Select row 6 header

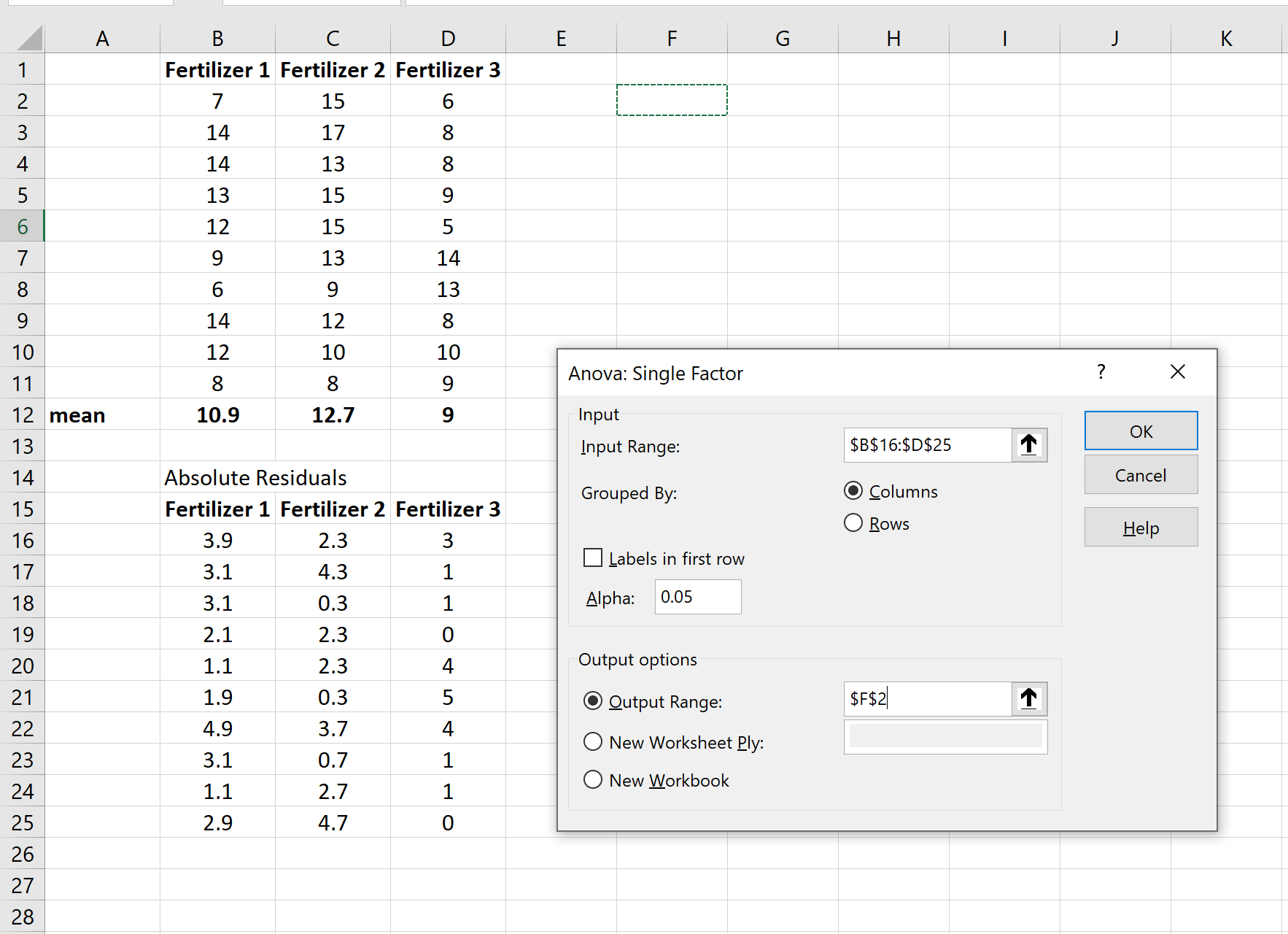(22, 226)
